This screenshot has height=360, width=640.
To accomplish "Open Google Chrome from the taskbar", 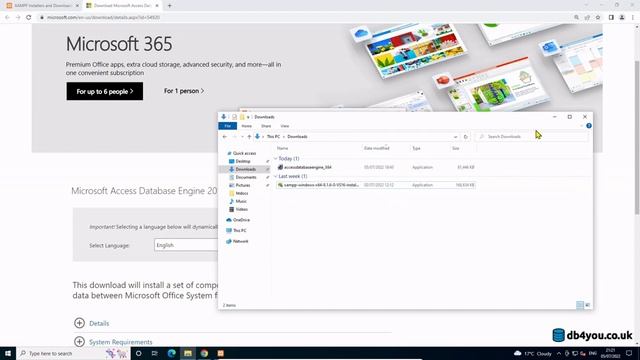I will (x=204, y=353).
